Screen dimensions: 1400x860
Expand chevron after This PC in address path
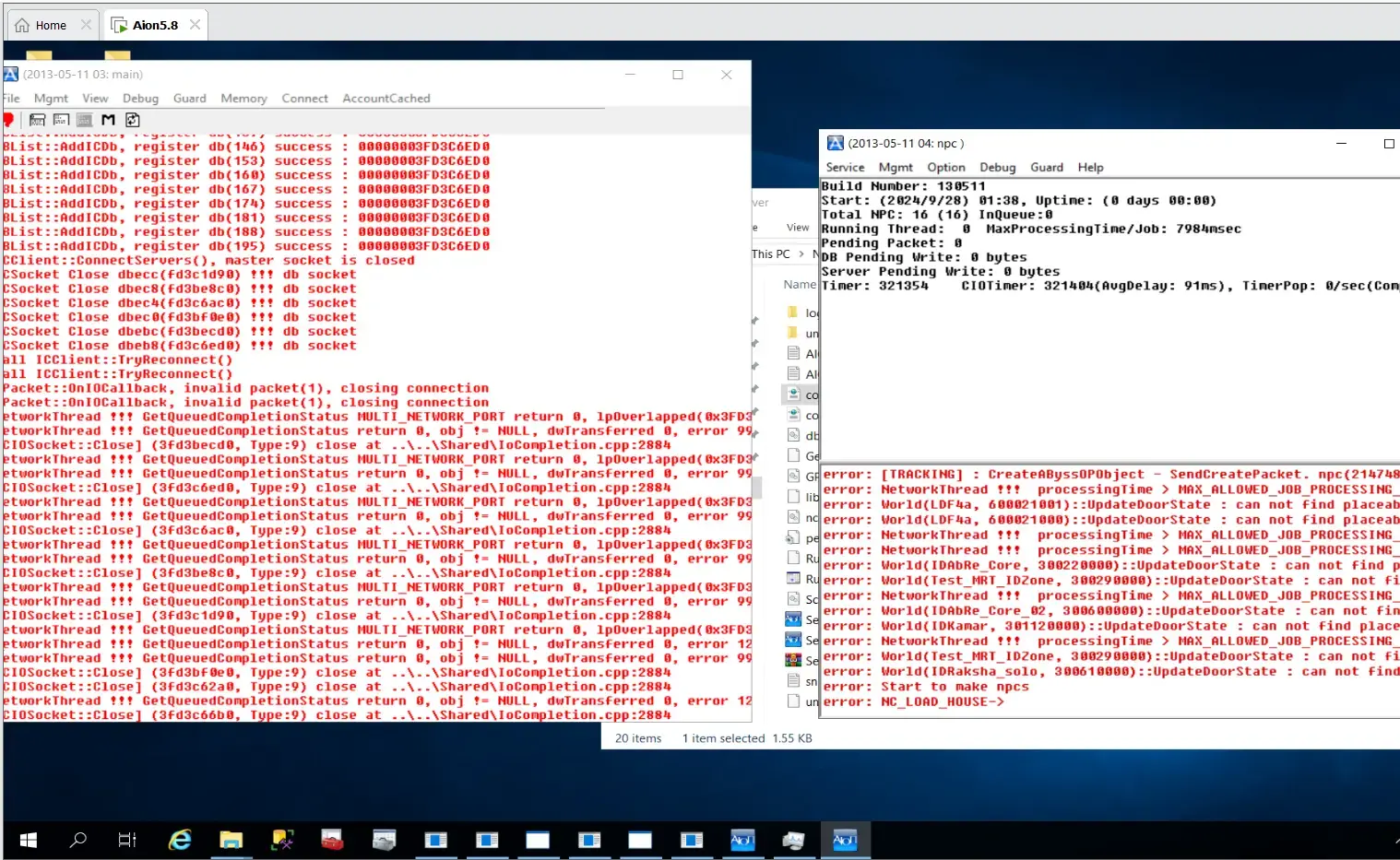(801, 253)
